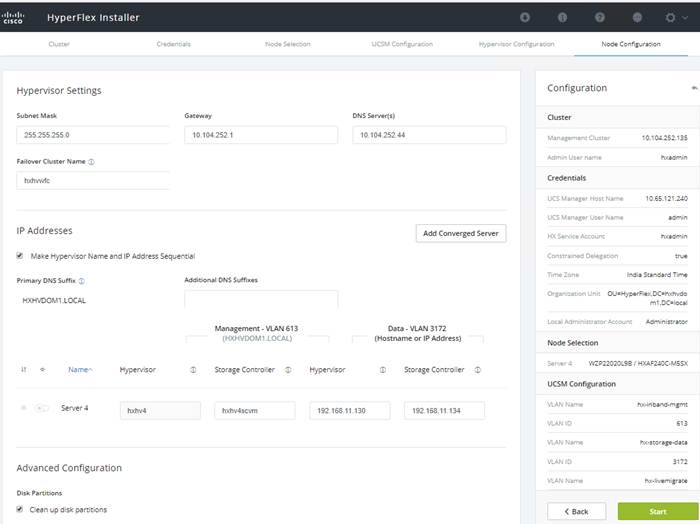Click info icon beside Management Storage Controller
The width and height of the screenshot is (700, 524).
(288, 370)
